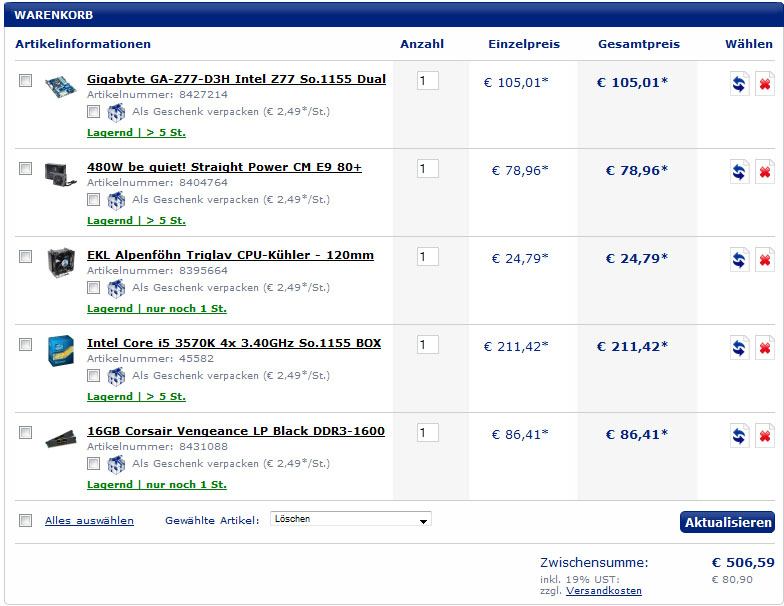Remove 16GB Corsair Vengeance with red X
The height and width of the screenshot is (606, 784).
click(x=764, y=436)
